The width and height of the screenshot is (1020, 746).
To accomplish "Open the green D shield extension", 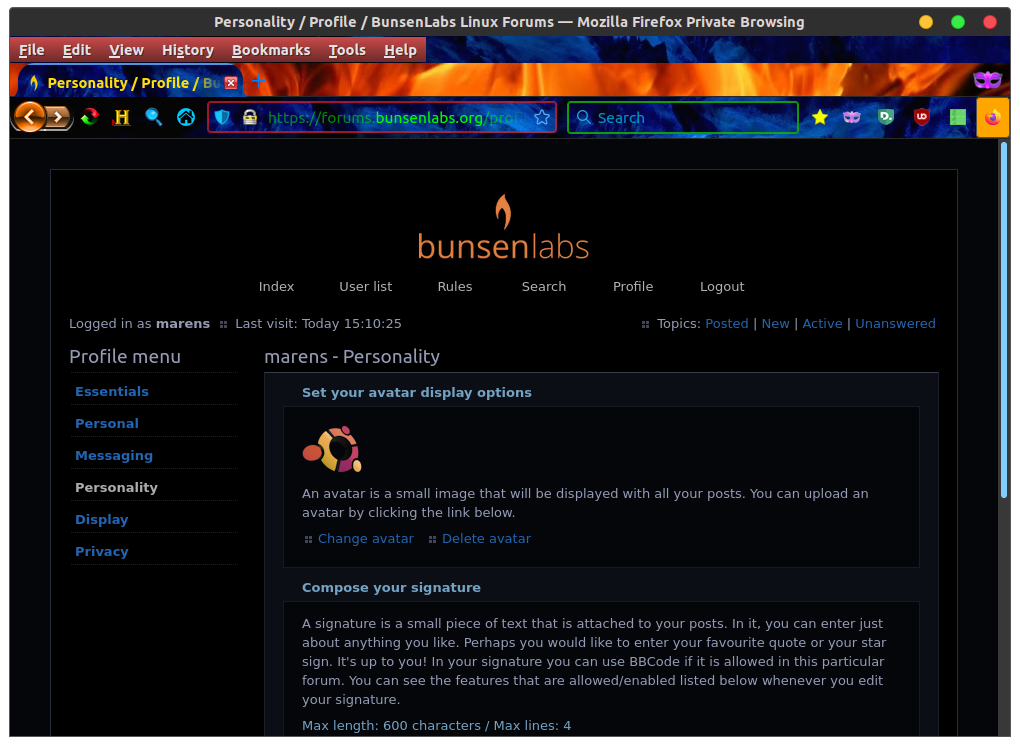I will click(886, 117).
